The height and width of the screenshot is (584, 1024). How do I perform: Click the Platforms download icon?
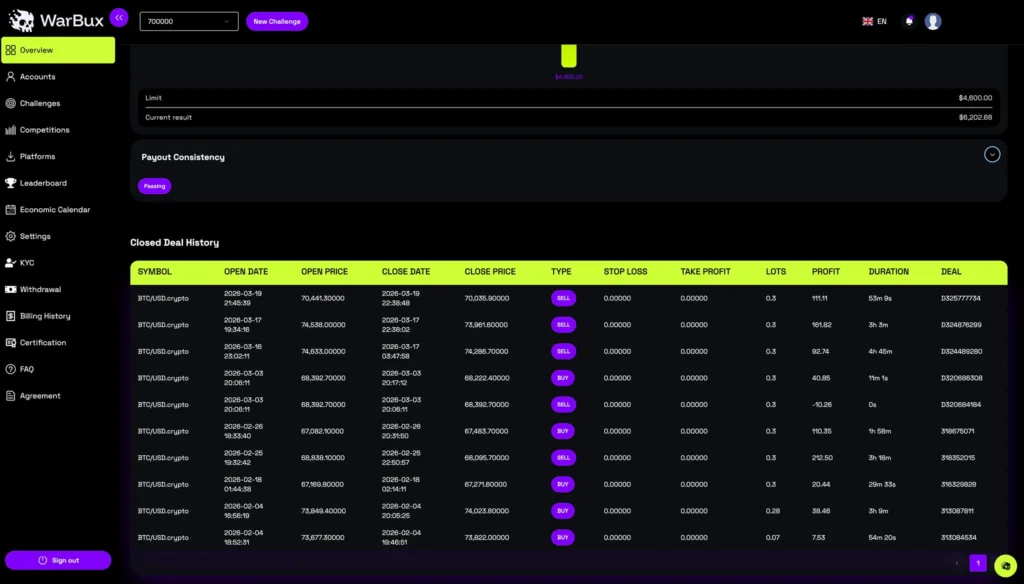[x=10, y=157]
